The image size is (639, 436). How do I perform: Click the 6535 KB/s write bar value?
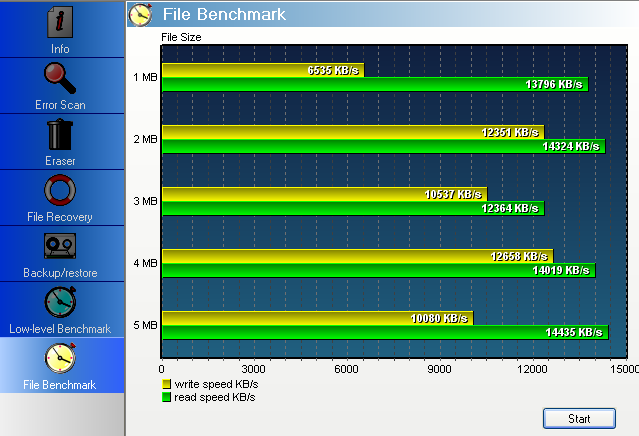333,70
